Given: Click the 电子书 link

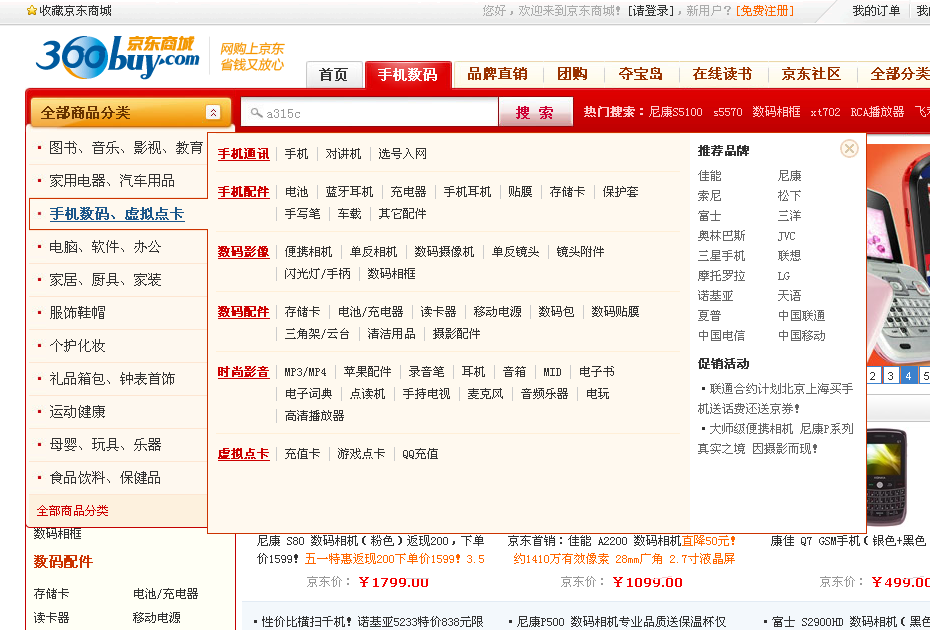Looking at the screenshot, I should [597, 372].
